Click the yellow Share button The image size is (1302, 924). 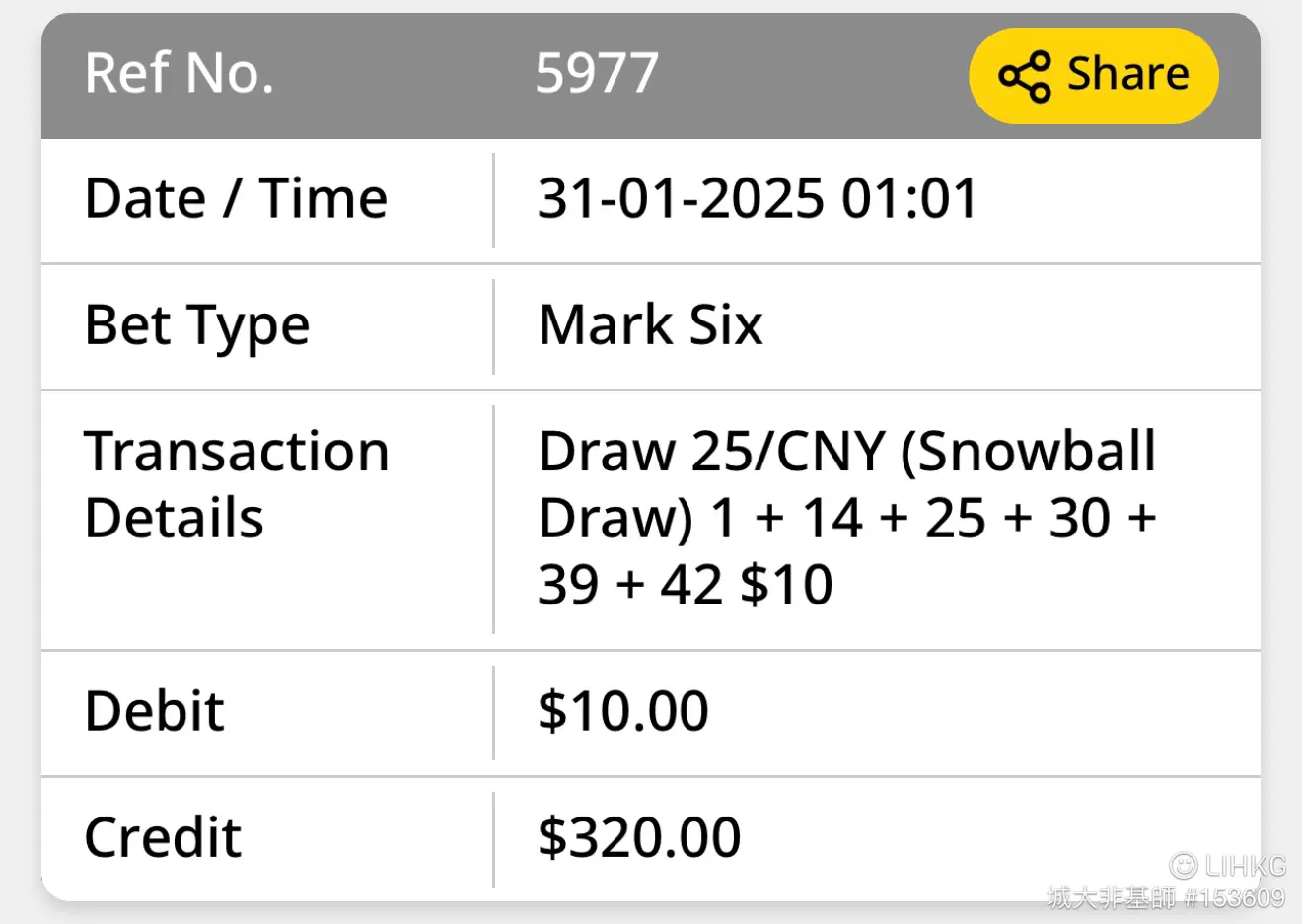[x=1094, y=76]
